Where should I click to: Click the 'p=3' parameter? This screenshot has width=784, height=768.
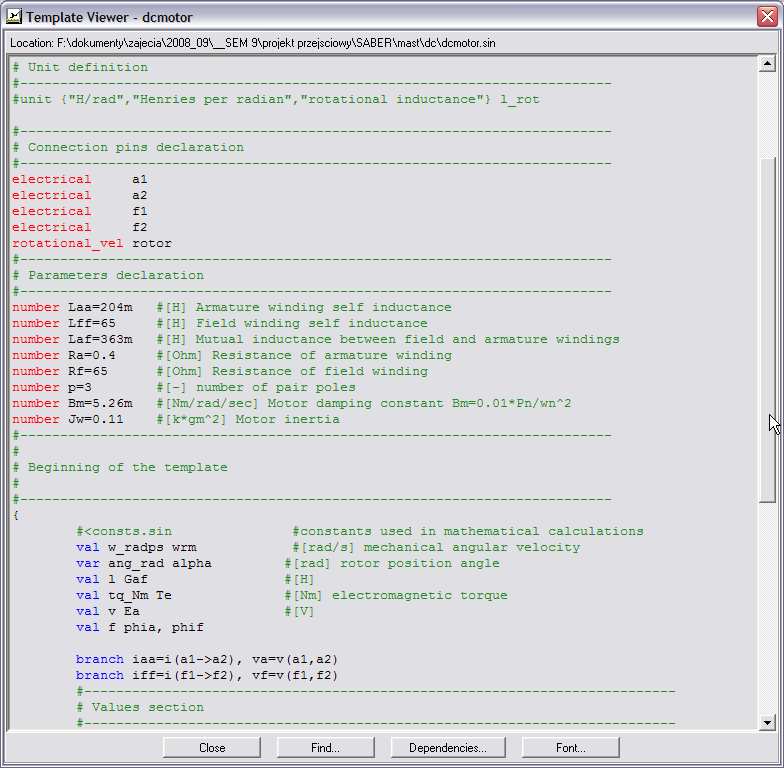point(80,387)
